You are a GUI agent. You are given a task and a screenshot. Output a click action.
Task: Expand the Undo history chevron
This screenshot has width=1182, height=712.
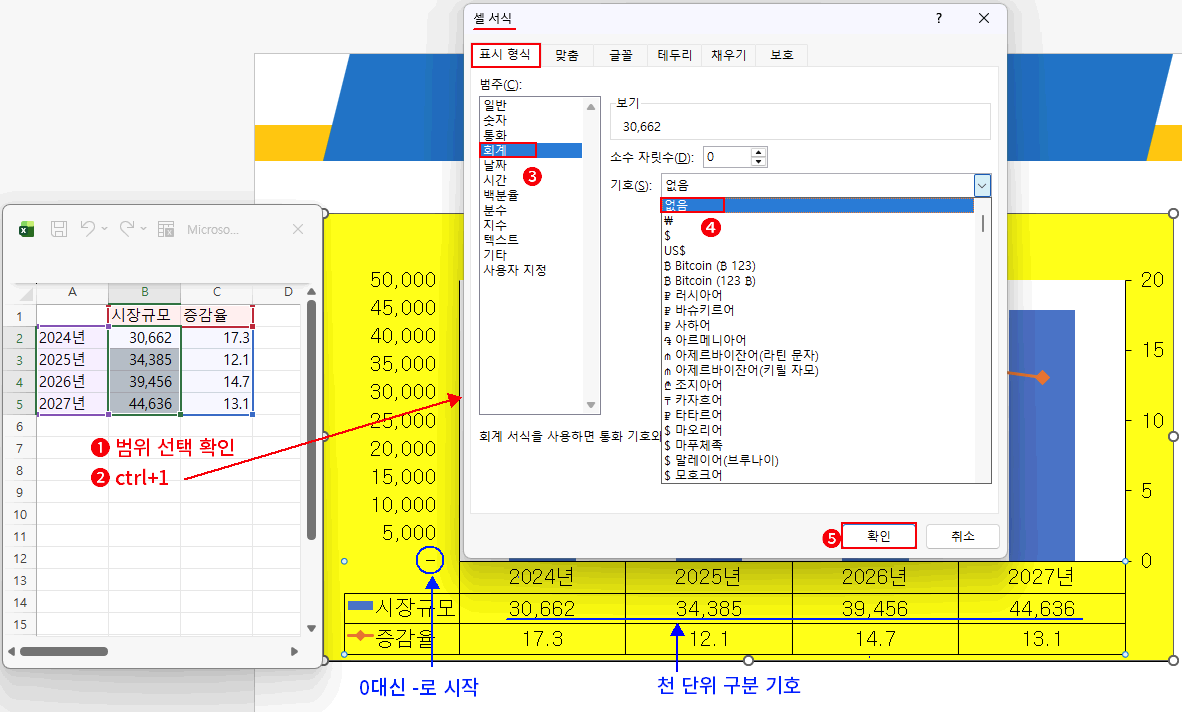click(105, 228)
